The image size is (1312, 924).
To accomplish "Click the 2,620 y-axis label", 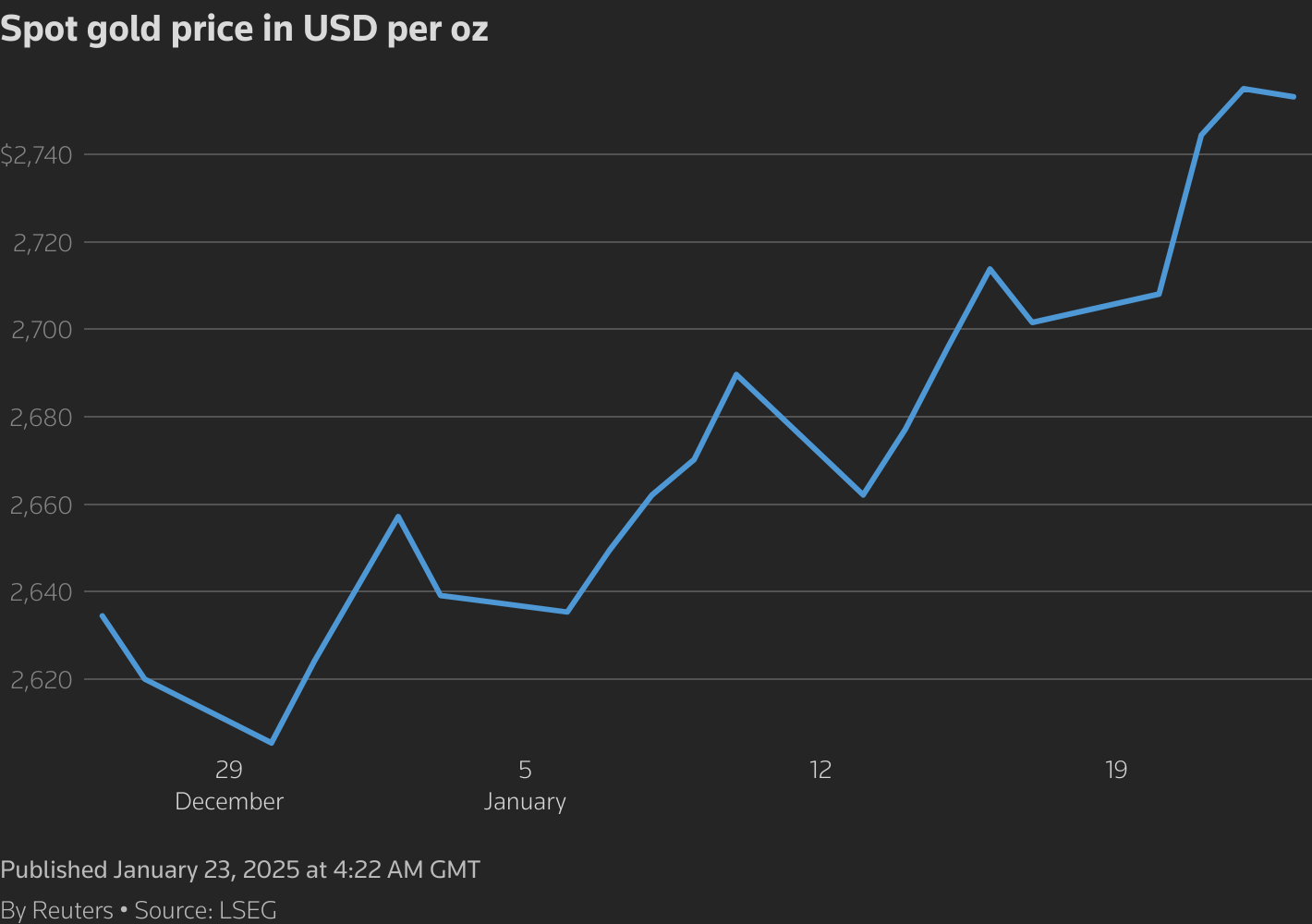I will point(41,680).
